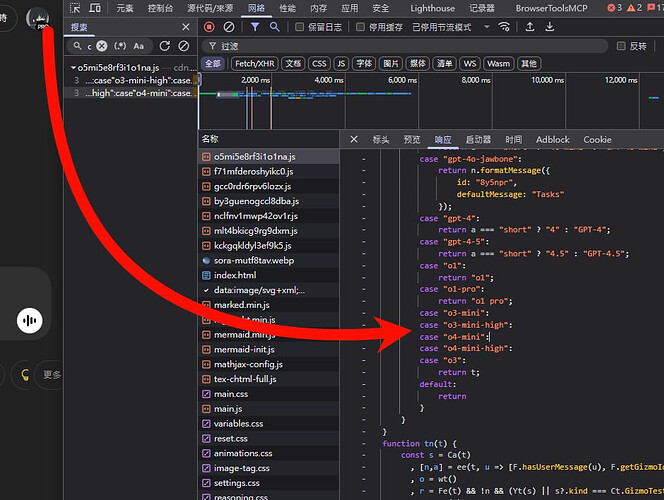This screenshot has width=664, height=500.
Task: Click the Name column header
Action: [268, 139]
